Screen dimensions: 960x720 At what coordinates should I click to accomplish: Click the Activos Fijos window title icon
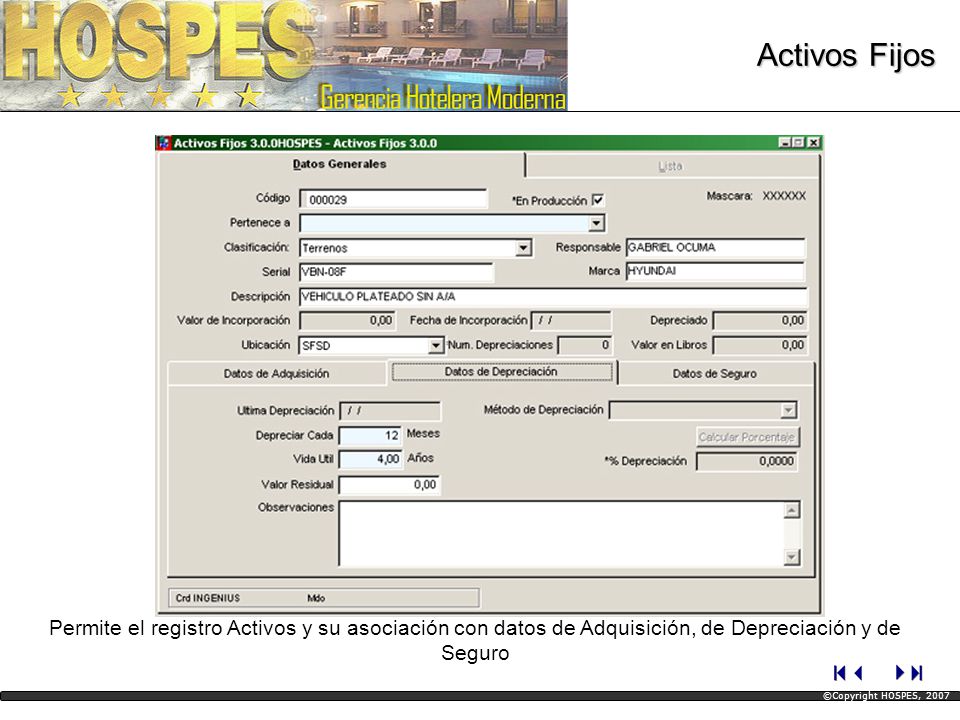pyautogui.click(x=164, y=143)
